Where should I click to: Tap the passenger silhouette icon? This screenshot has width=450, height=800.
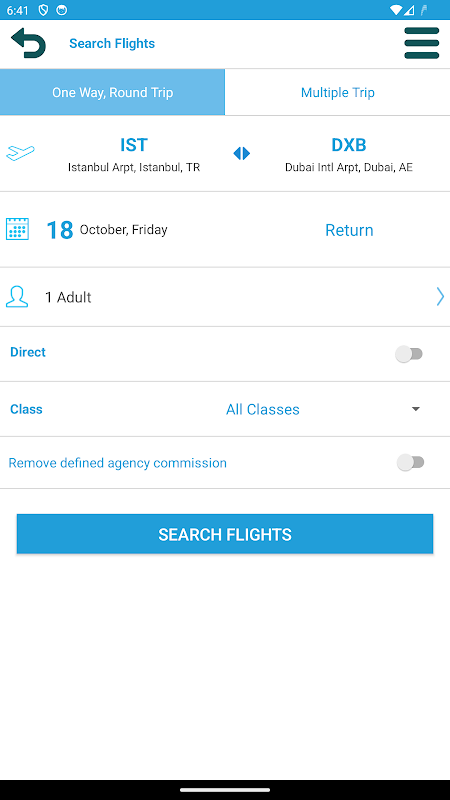(x=17, y=296)
